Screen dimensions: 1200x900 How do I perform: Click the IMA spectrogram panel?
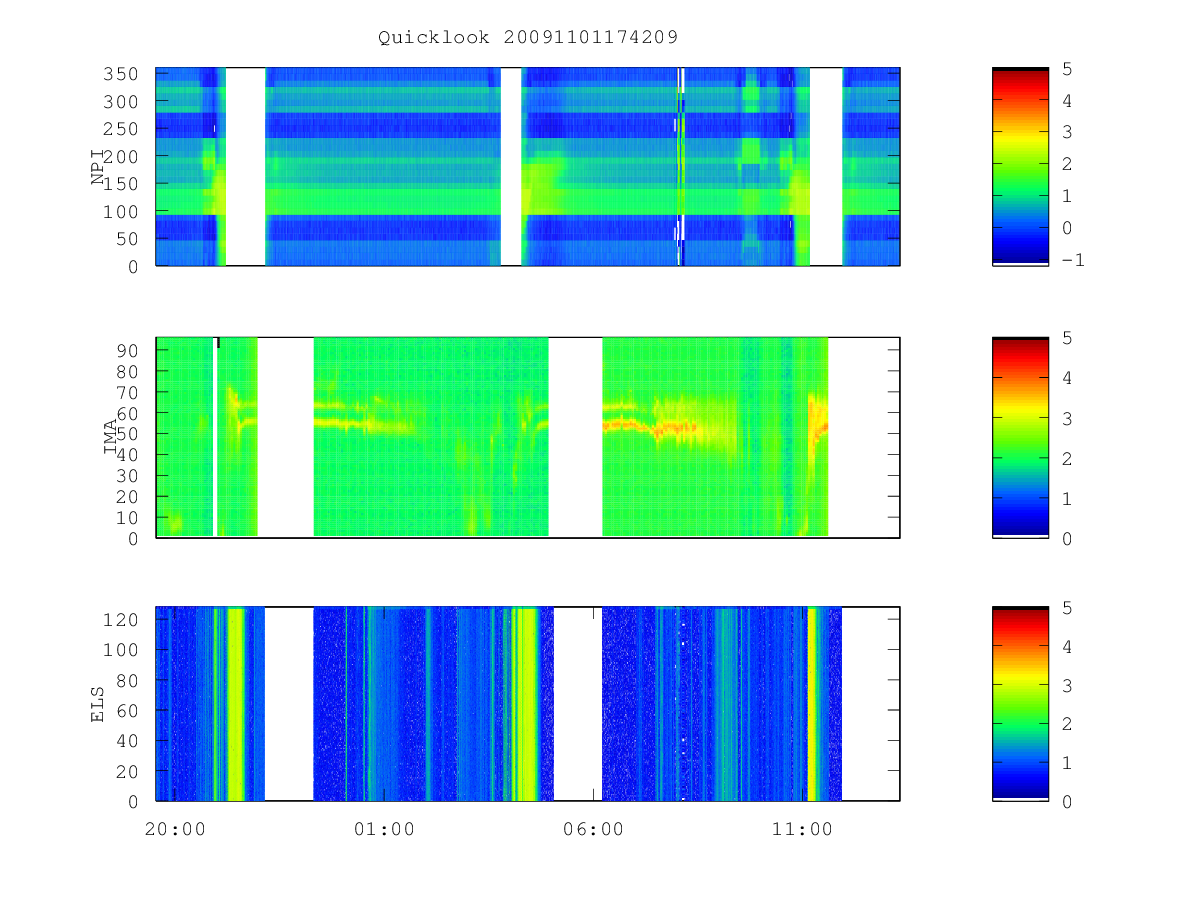tap(528, 438)
